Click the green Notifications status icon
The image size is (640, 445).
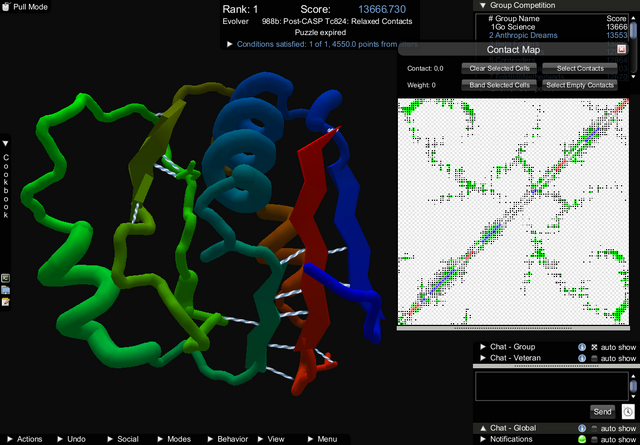[582, 439]
